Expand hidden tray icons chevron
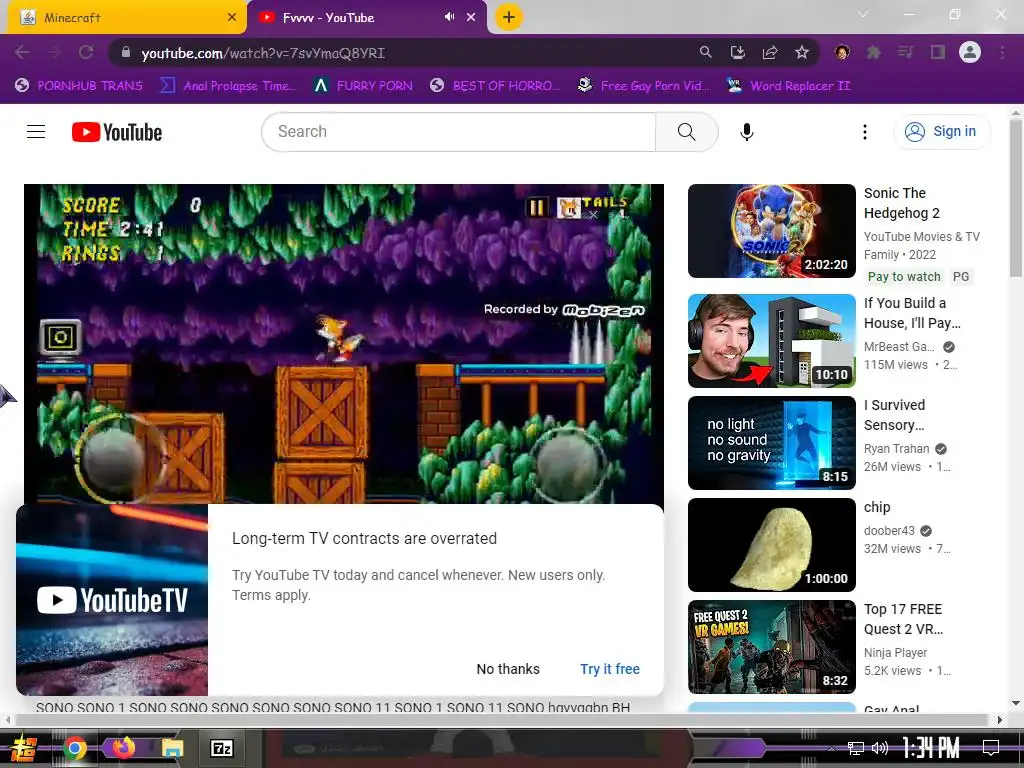Image resolution: width=1024 pixels, height=768 pixels. click(x=831, y=748)
